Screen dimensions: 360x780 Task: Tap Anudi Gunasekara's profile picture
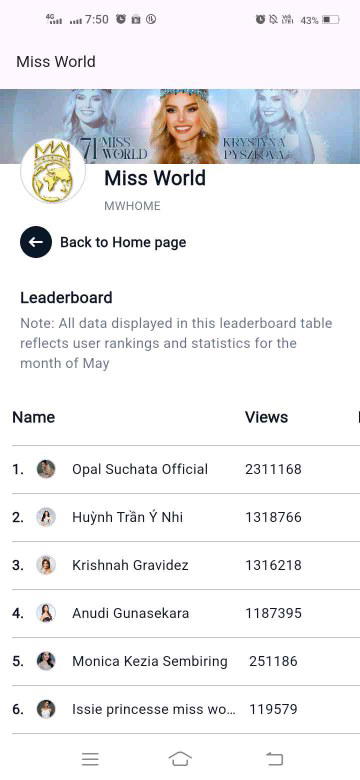click(x=46, y=613)
